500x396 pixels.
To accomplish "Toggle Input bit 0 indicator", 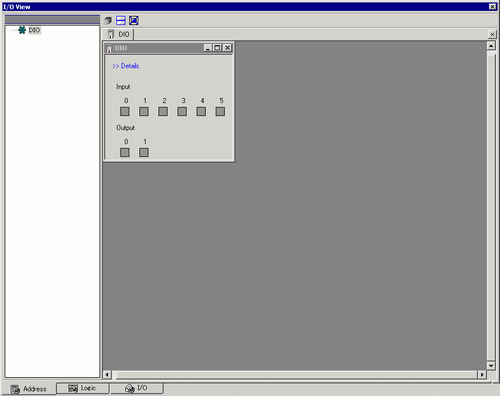I will tap(125, 111).
